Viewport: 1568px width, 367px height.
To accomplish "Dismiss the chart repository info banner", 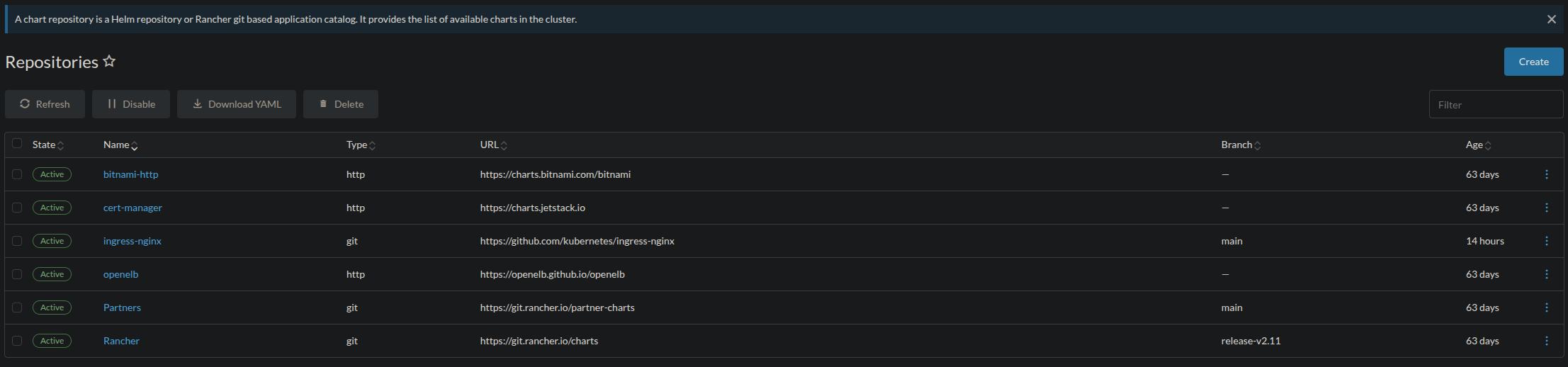I will [x=1551, y=19].
